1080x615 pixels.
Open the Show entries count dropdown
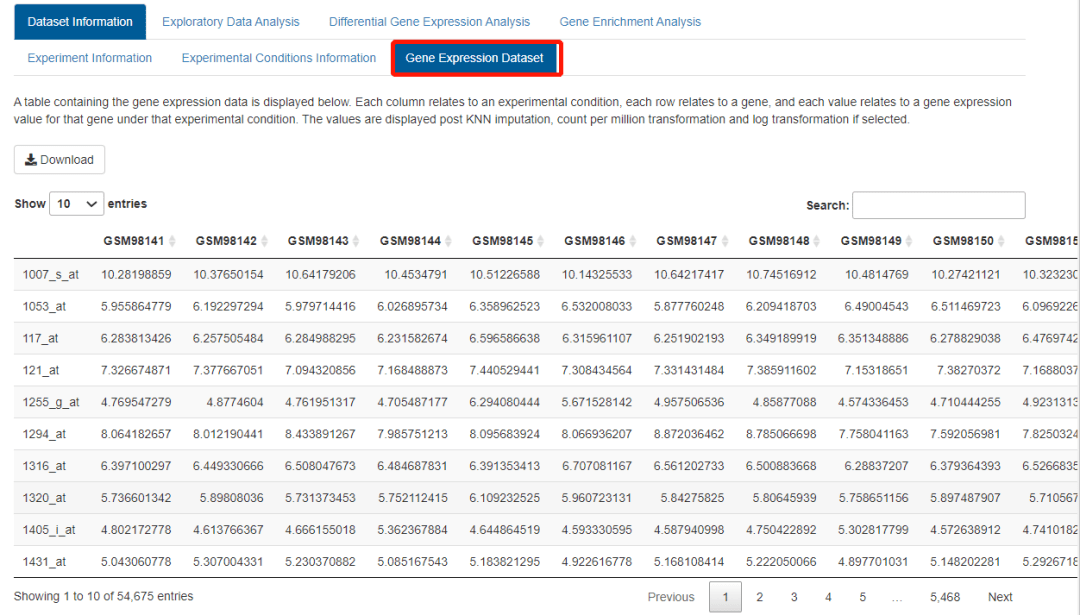tap(77, 204)
